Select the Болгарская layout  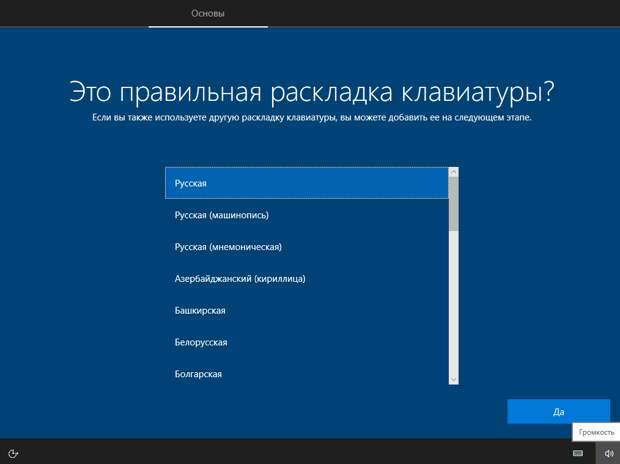tap(307, 374)
